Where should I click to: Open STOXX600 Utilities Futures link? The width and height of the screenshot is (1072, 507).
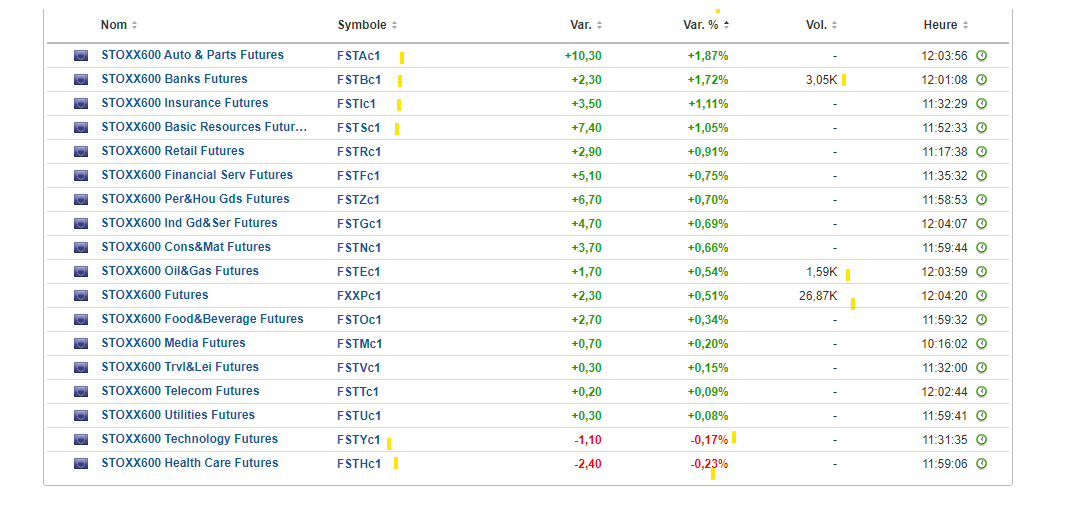click(x=178, y=415)
